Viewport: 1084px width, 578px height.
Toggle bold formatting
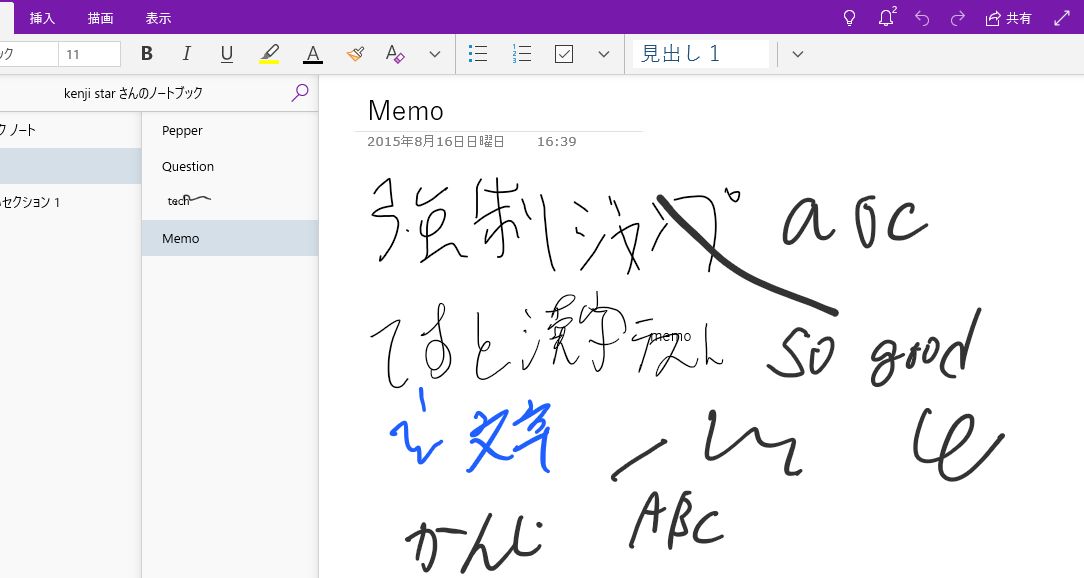147,54
